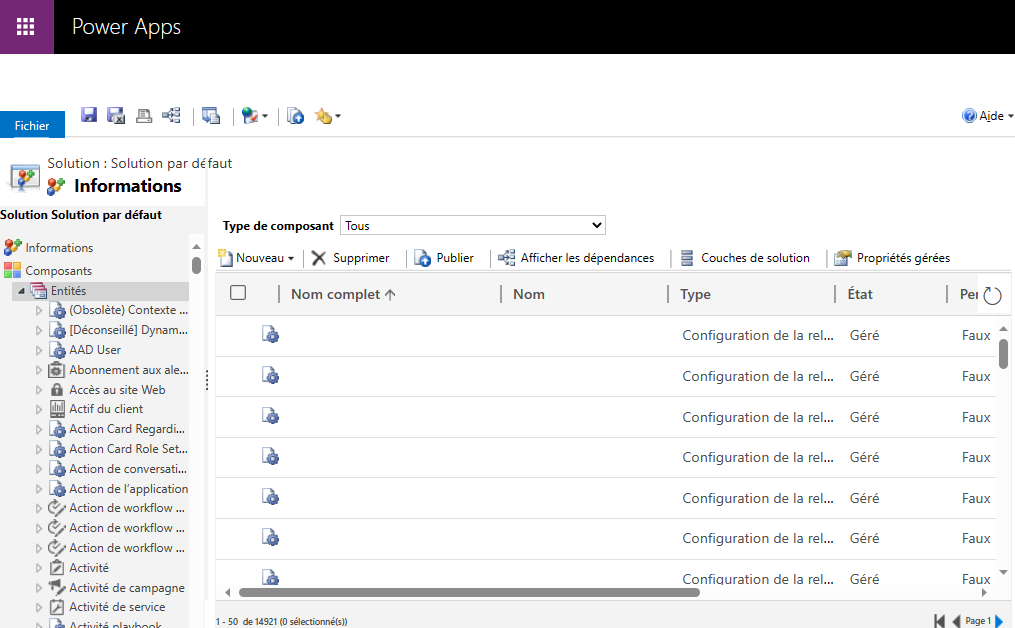1015x628 pixels.
Task: Select Composants in the solution tree
Action: 58,271
